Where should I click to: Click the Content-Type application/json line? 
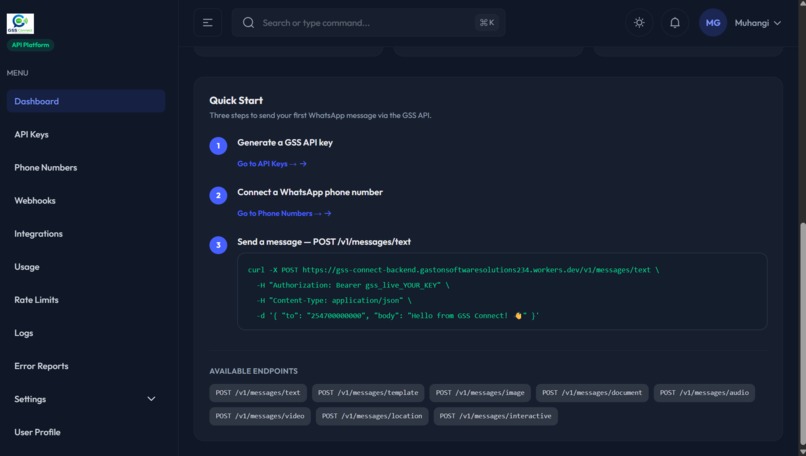(334, 300)
